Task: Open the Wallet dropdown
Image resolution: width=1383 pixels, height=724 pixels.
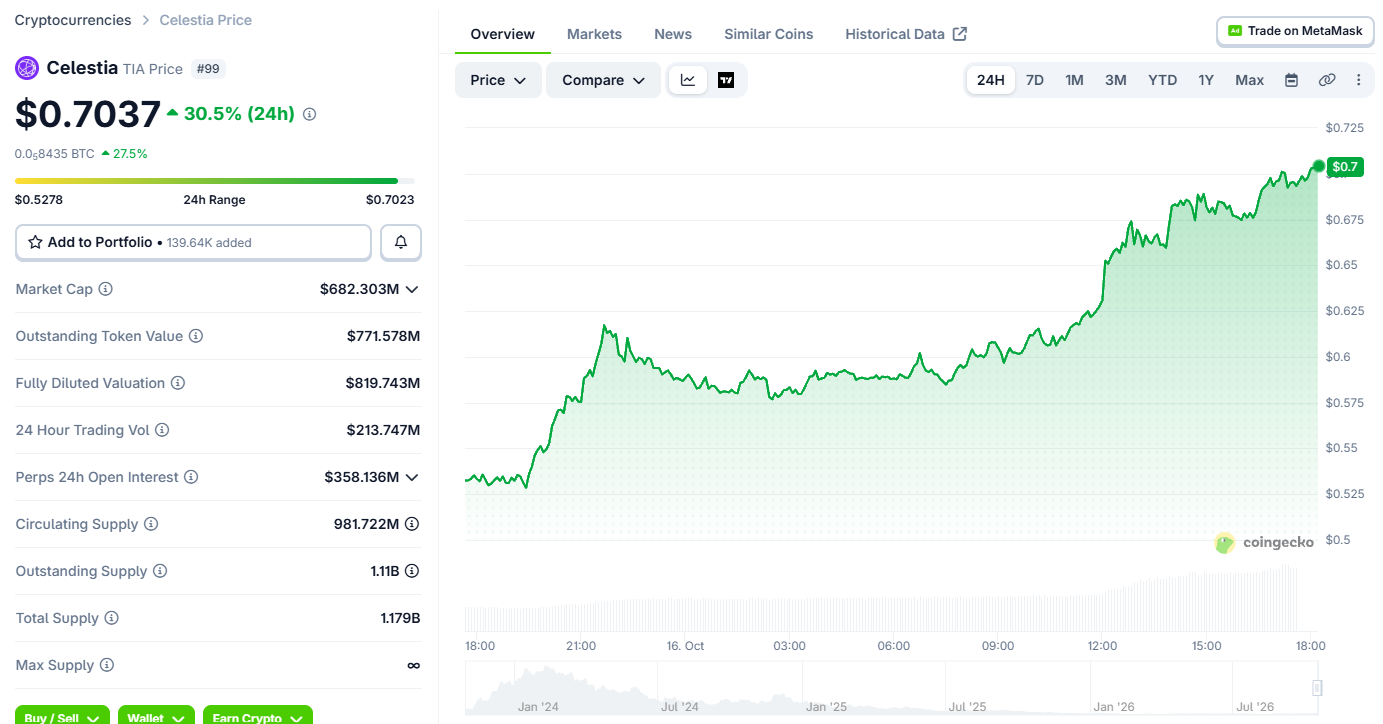Action: coord(156,715)
